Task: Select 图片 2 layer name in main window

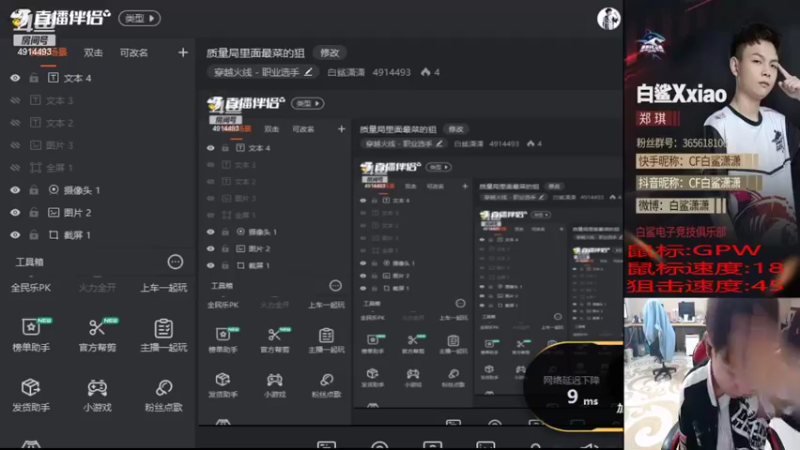Action: tap(78, 212)
